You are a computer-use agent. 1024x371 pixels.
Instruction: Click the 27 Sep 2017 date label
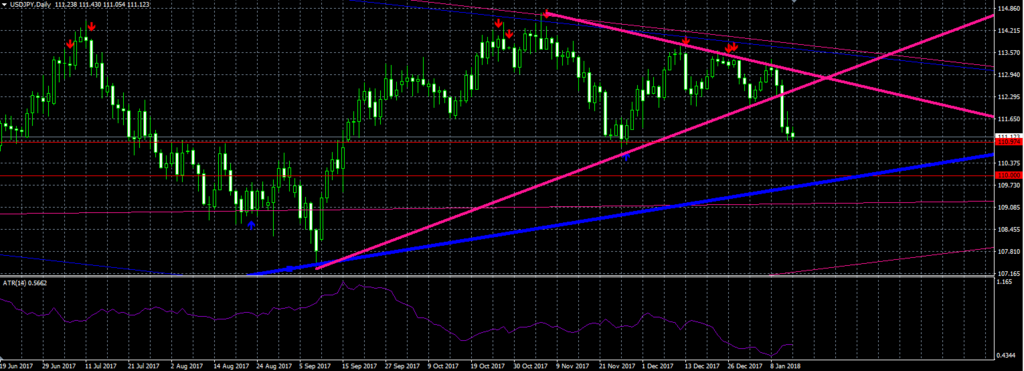click(402, 366)
